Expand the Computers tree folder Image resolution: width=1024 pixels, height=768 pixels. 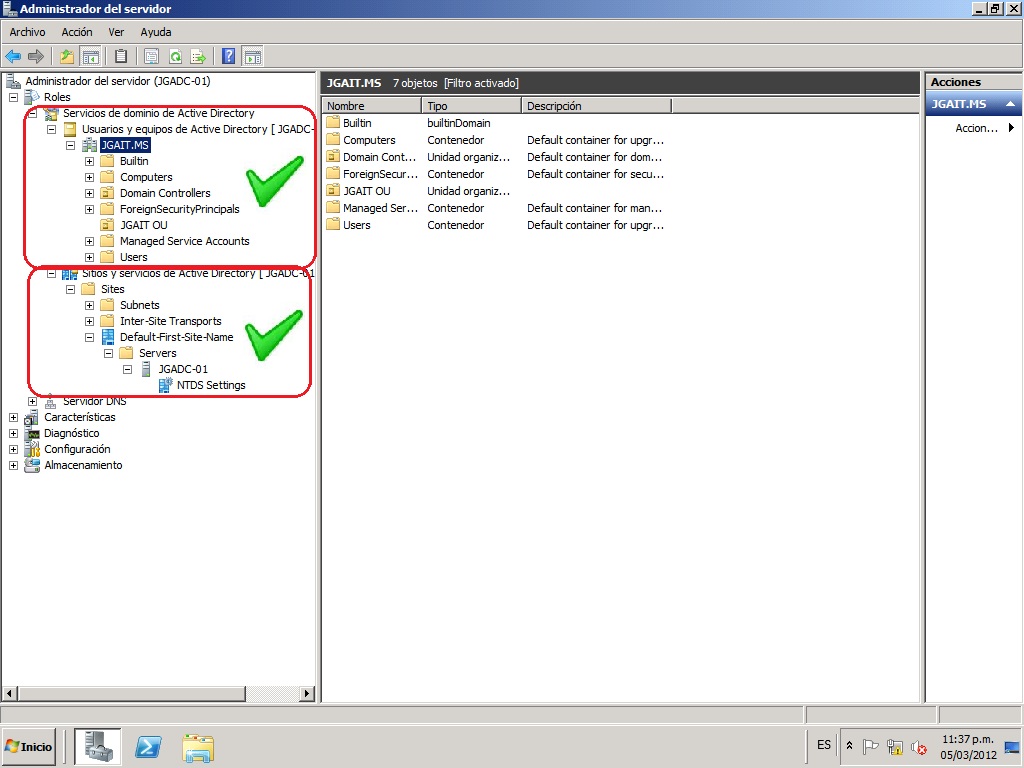(x=89, y=178)
